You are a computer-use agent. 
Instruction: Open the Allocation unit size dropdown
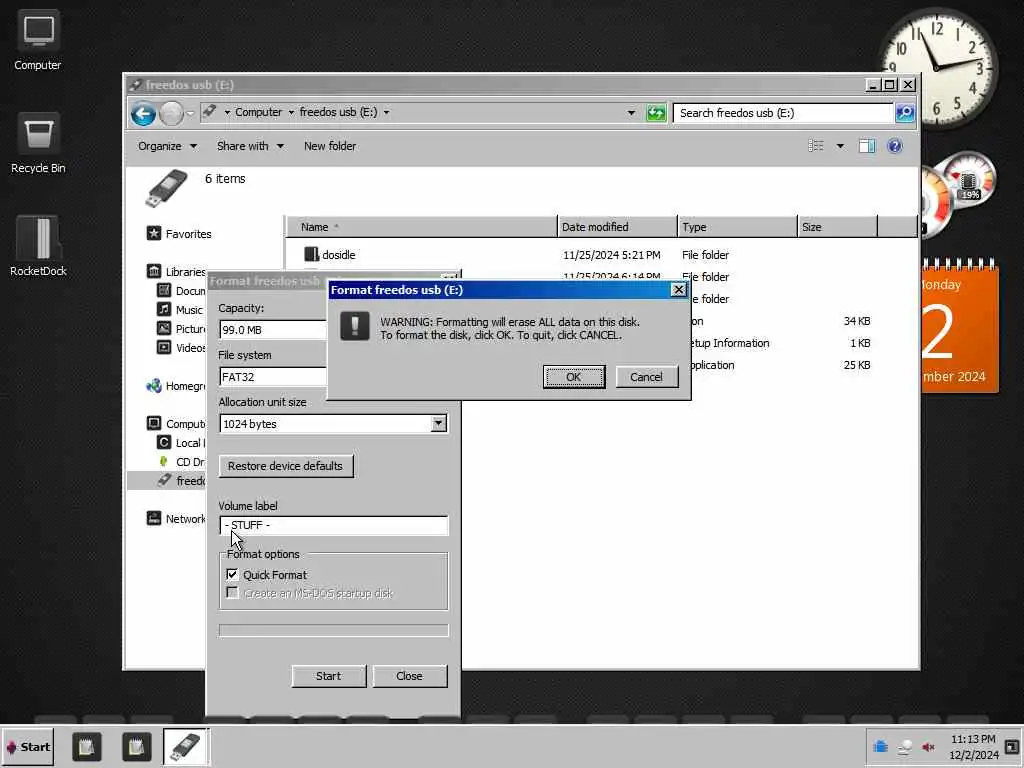pyautogui.click(x=438, y=423)
